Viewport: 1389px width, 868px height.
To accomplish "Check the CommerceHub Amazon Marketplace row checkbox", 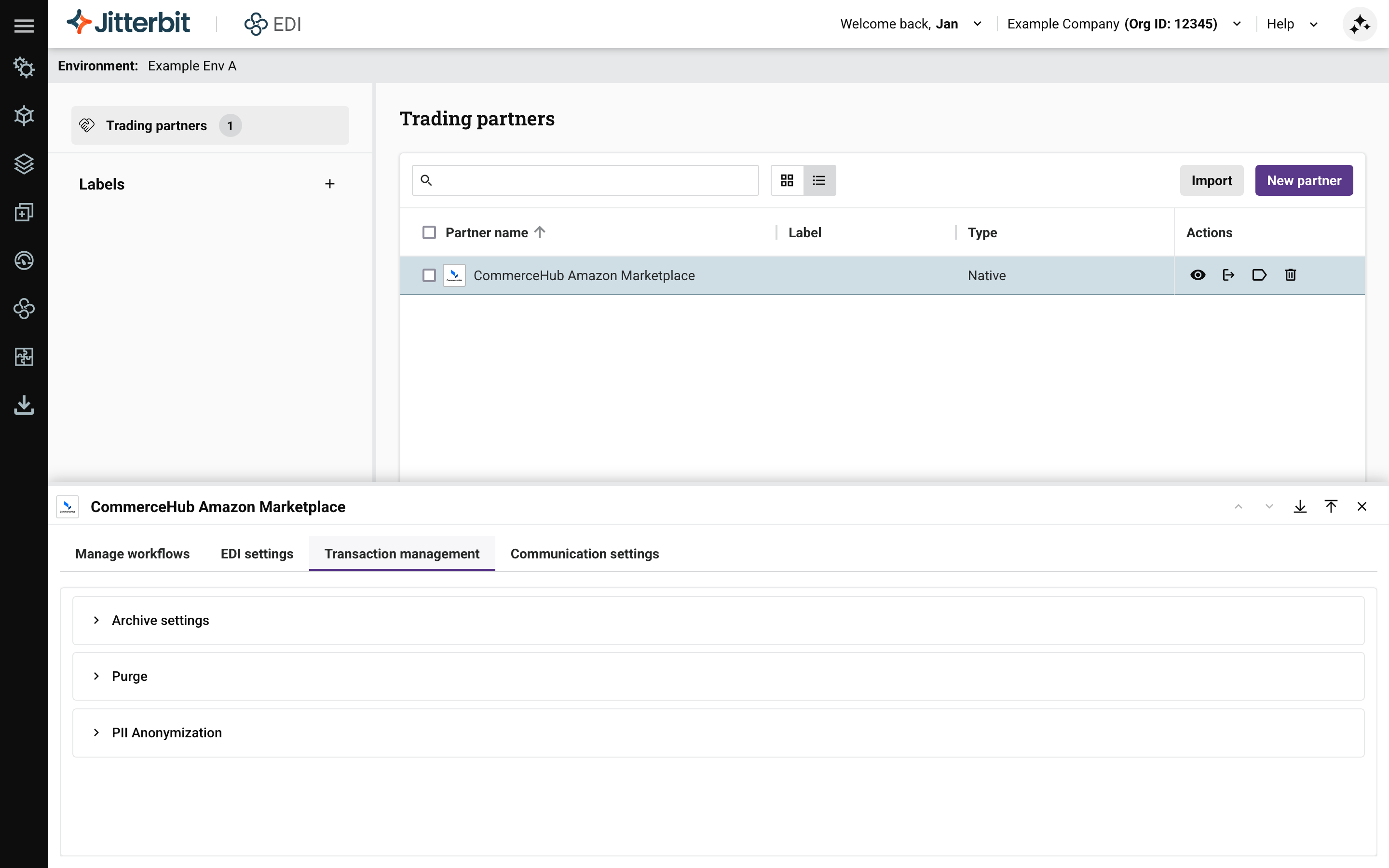I will [x=429, y=275].
